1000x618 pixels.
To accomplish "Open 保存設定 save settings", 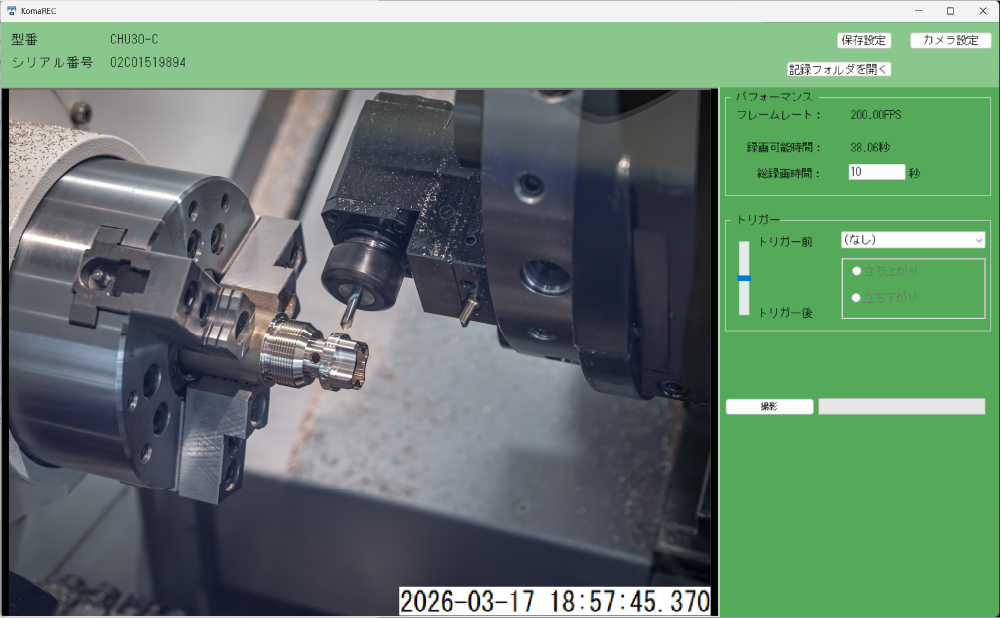I will [x=864, y=41].
